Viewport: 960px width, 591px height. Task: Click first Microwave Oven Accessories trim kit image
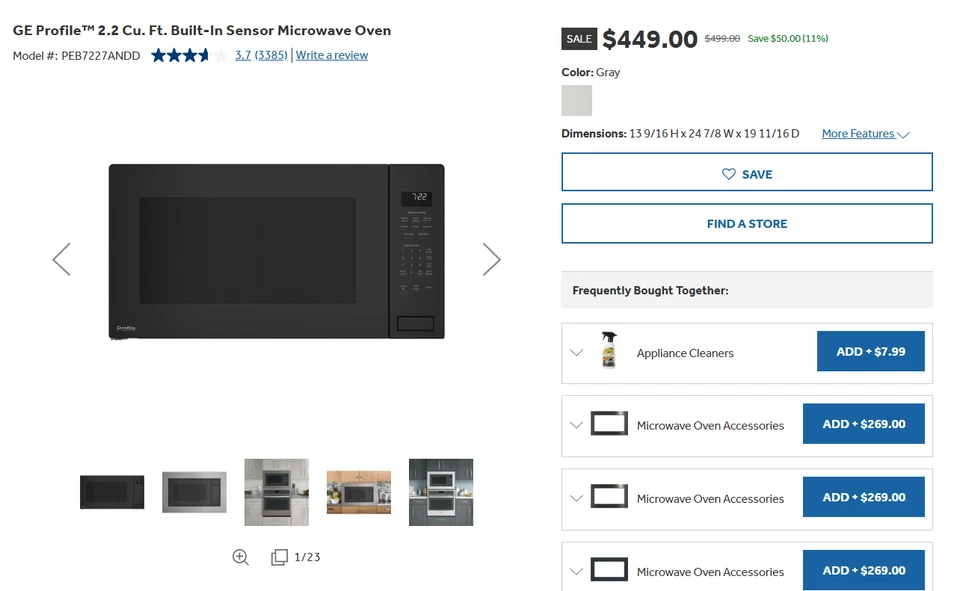609,424
